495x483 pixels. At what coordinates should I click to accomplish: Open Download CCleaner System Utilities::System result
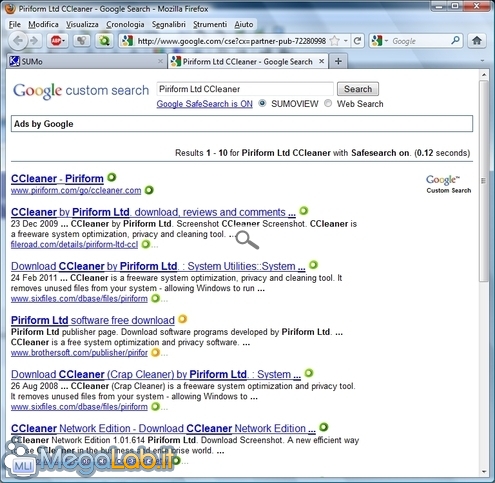coord(158,266)
